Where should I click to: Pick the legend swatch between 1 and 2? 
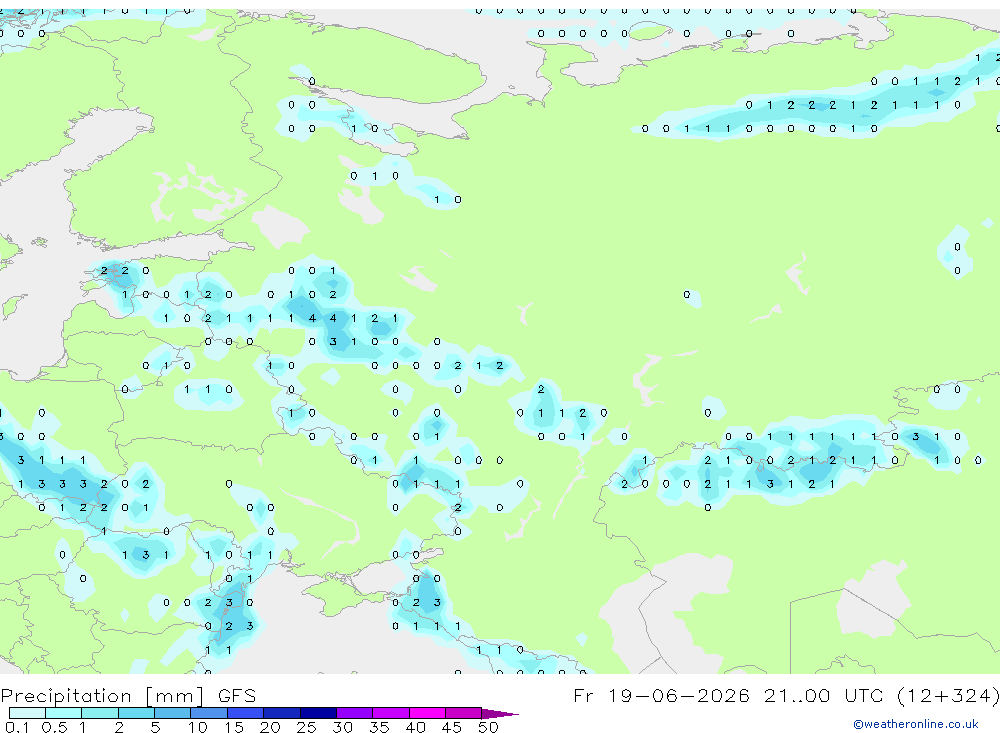point(100,713)
